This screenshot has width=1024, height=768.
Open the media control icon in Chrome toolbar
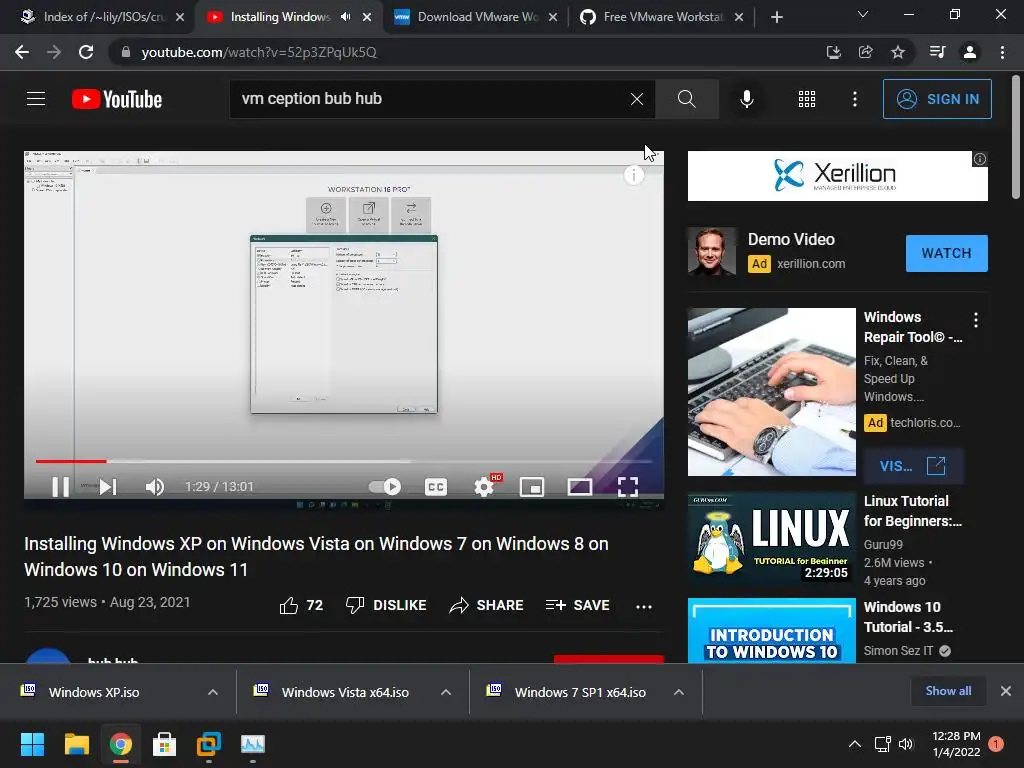pos(937,52)
